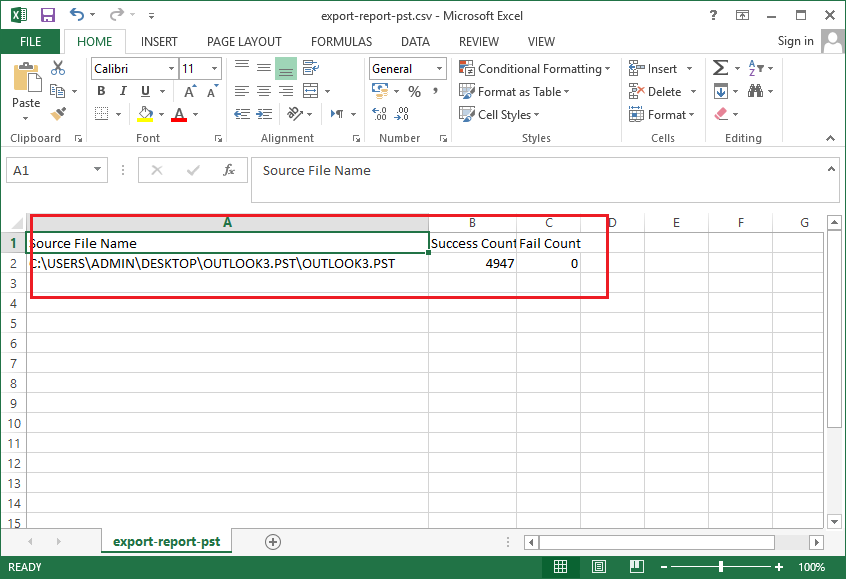Click the Borders icon
This screenshot has width=846, height=579.
[101, 114]
